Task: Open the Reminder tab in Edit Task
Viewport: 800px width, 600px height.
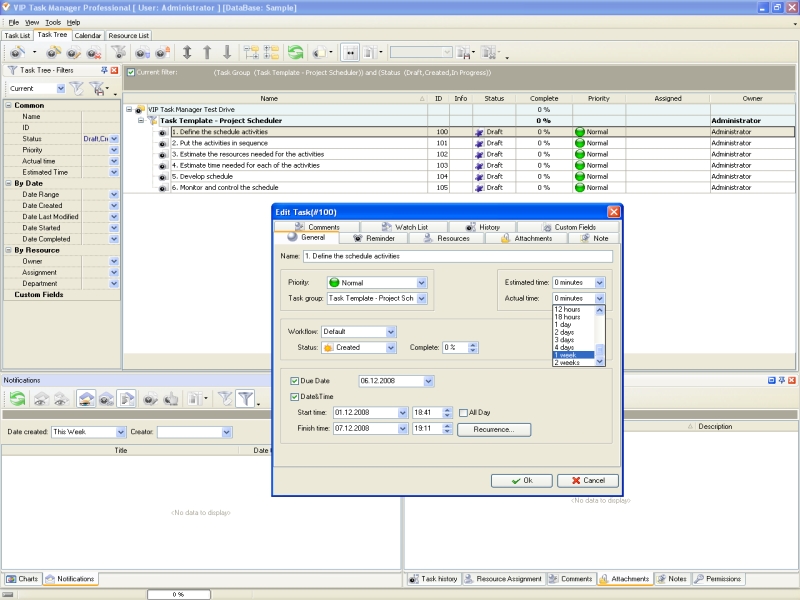Action: 374,238
